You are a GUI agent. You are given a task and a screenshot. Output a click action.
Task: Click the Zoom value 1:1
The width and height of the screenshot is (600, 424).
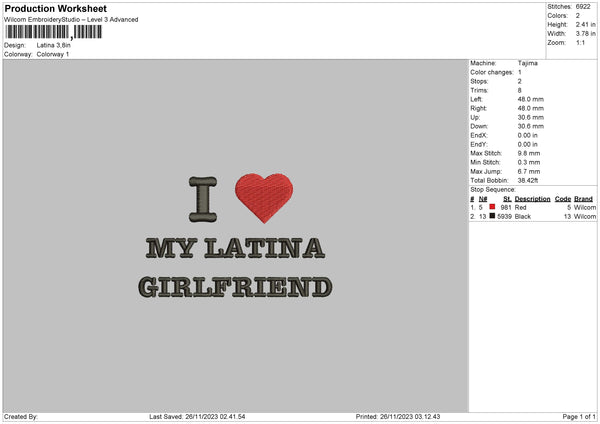pos(580,42)
